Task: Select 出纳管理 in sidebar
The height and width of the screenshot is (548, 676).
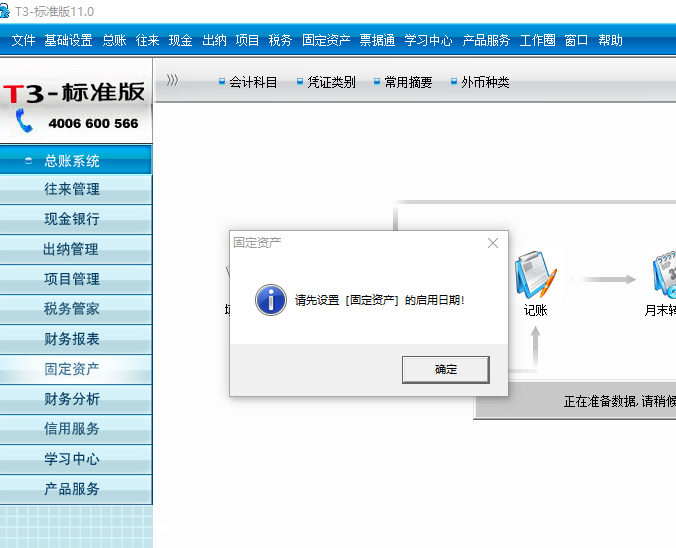Action: click(76, 249)
